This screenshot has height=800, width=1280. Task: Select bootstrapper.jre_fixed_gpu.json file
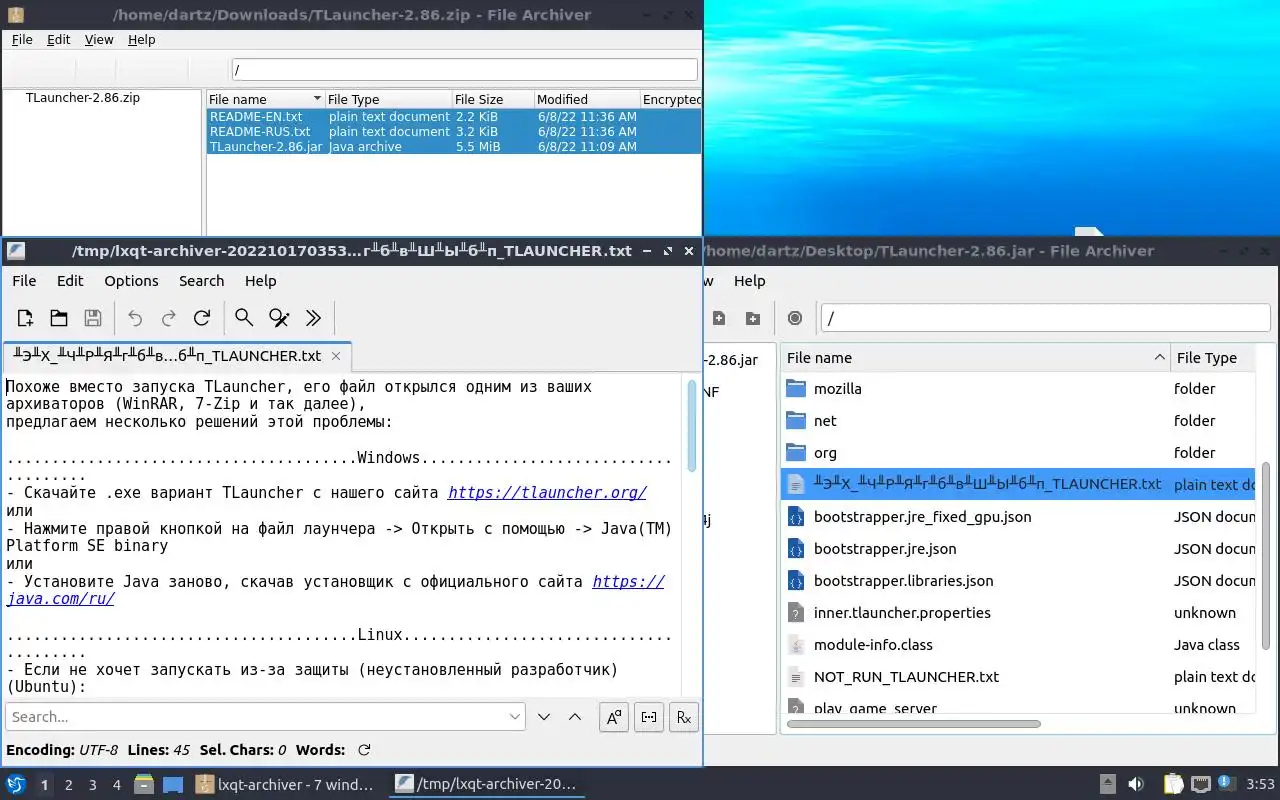pos(1018,517)
